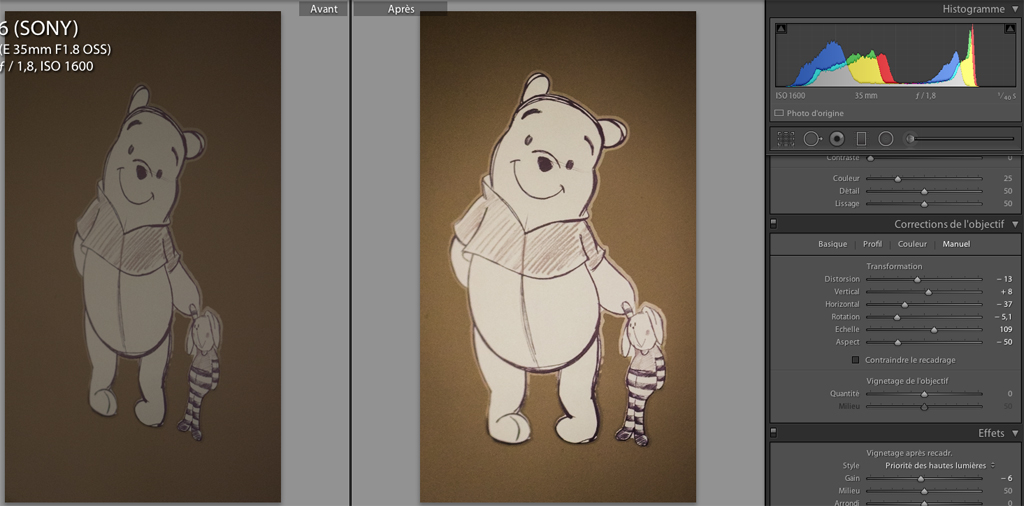Click the Avant view label

click(x=324, y=9)
